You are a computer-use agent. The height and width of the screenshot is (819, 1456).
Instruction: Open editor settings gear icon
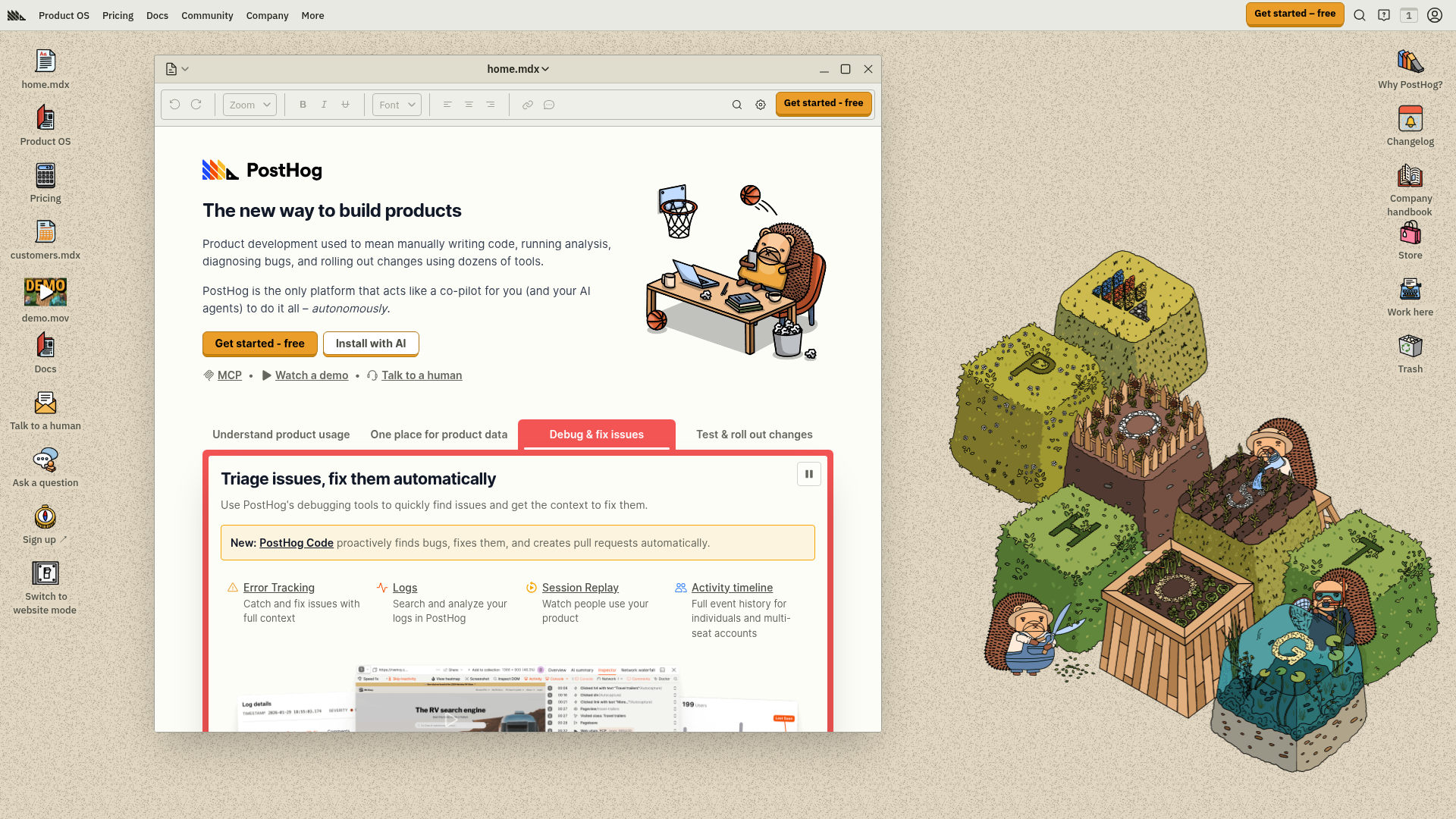pyautogui.click(x=761, y=105)
